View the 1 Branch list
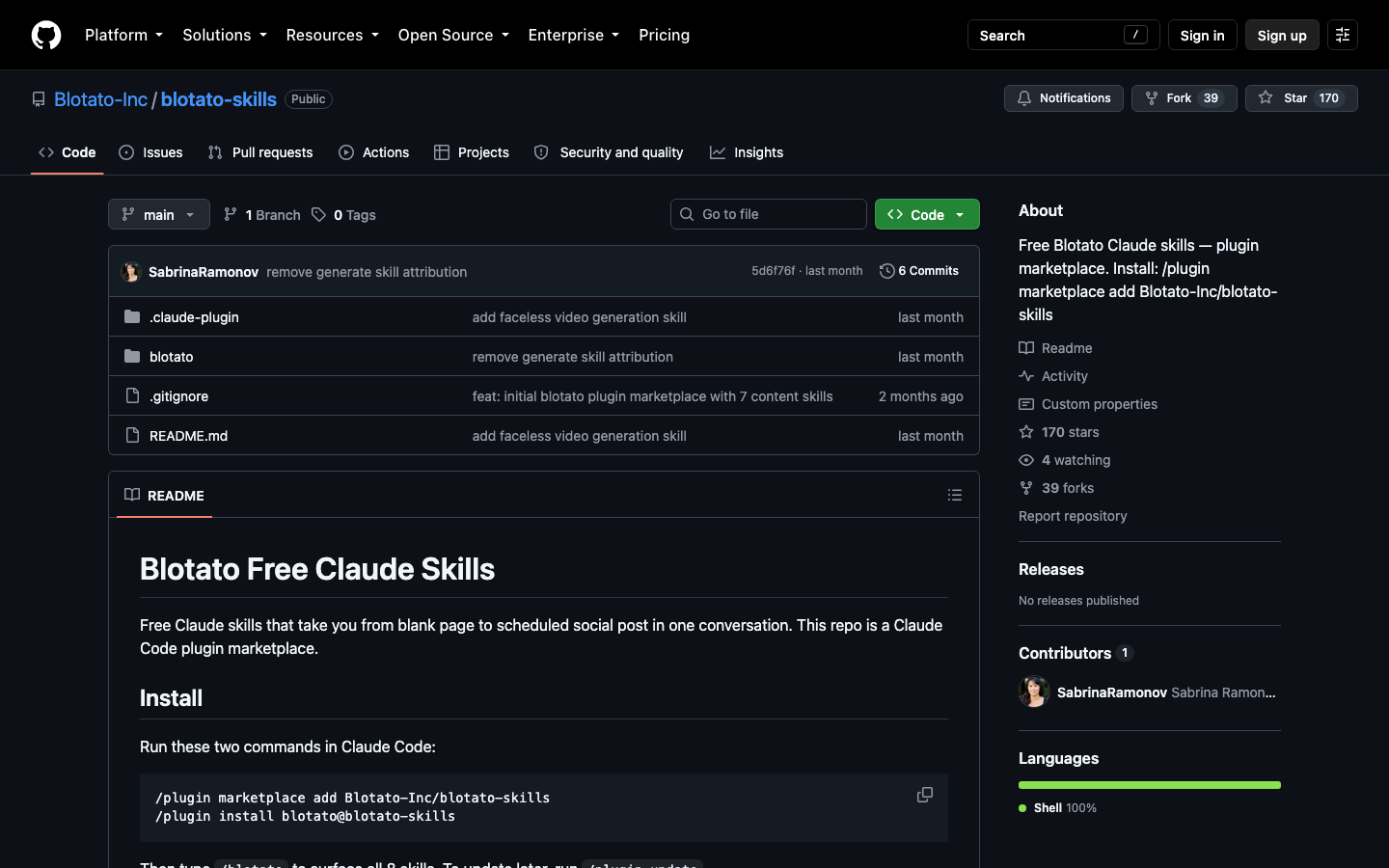The image size is (1389, 868). pyautogui.click(x=261, y=215)
